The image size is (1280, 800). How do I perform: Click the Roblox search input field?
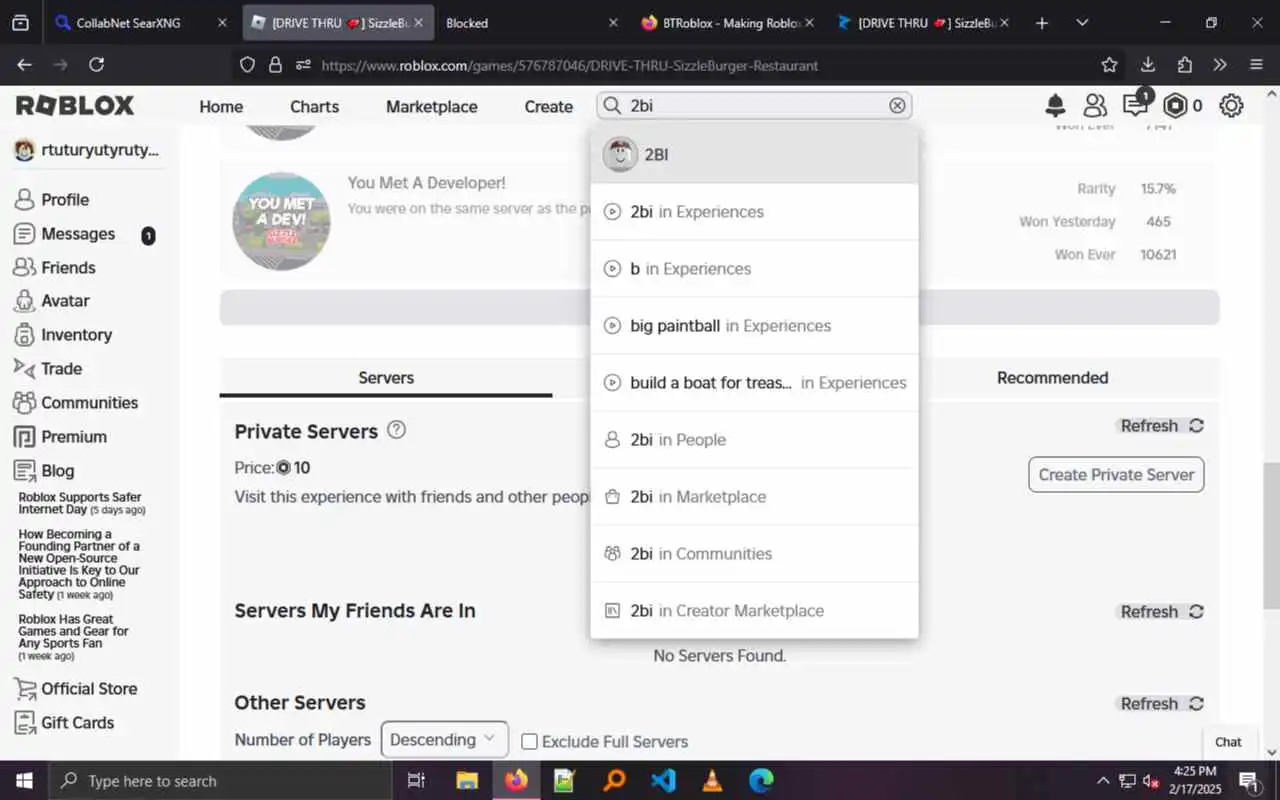(x=755, y=105)
